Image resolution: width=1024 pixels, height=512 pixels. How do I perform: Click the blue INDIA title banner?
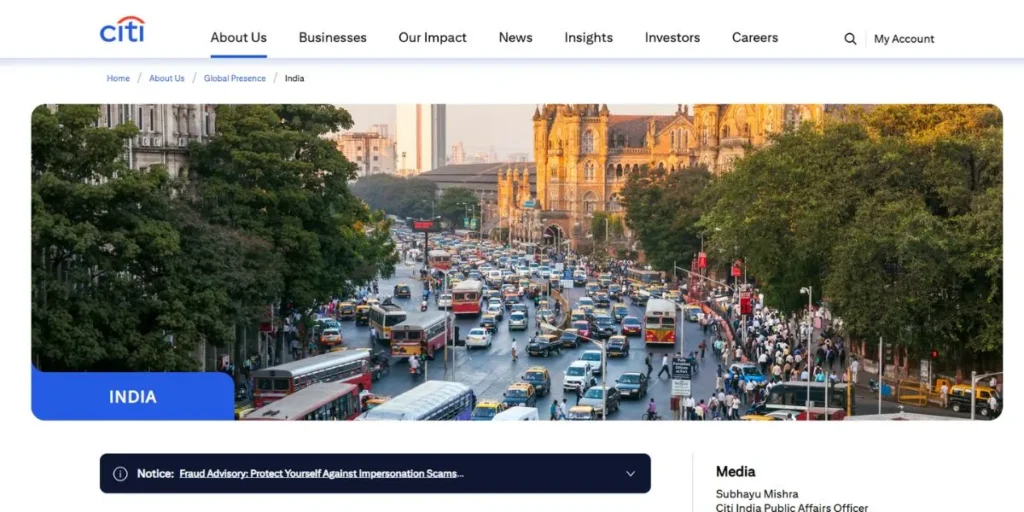point(133,397)
